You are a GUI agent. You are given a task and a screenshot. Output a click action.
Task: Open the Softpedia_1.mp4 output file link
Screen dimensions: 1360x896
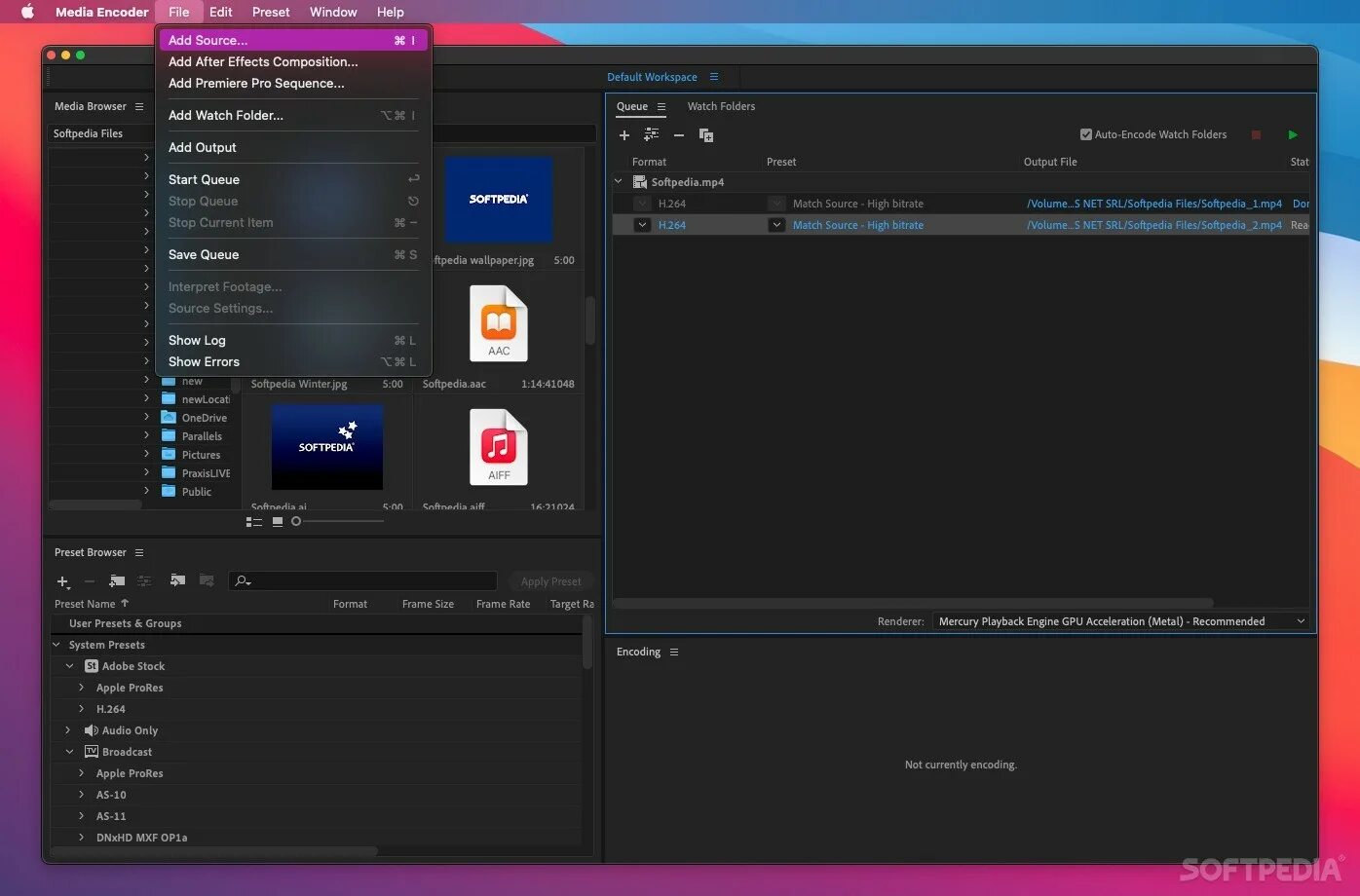coord(1154,204)
